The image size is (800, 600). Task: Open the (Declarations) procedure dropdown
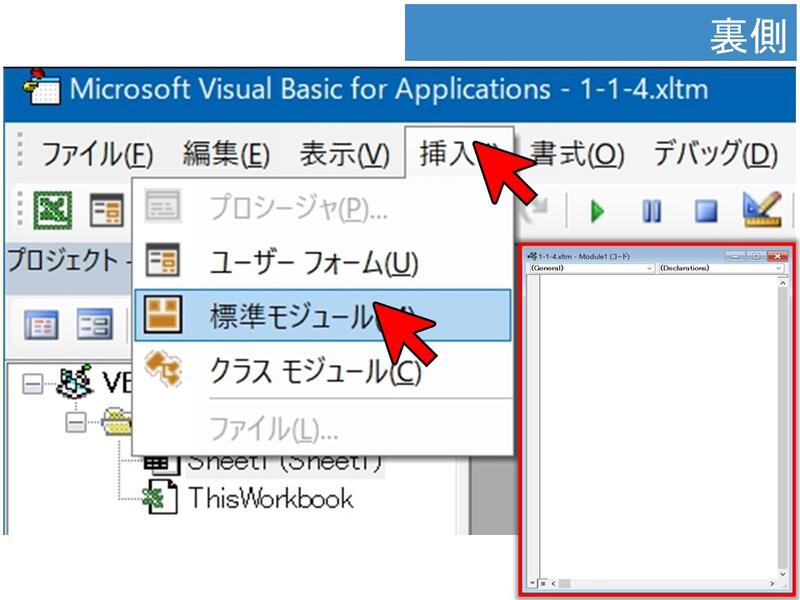(x=721, y=268)
